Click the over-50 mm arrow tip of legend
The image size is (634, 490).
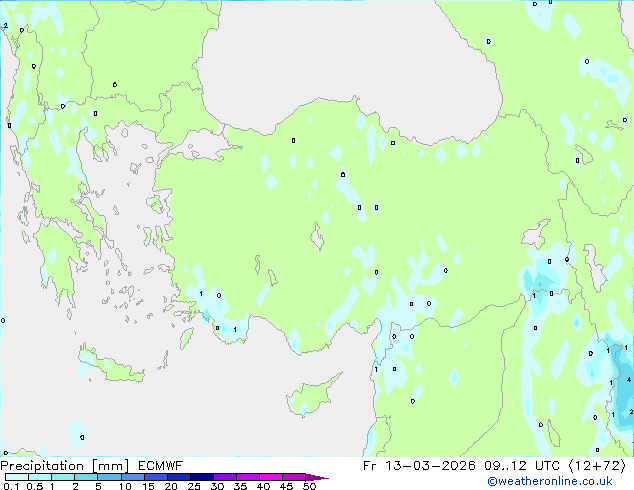317,477
